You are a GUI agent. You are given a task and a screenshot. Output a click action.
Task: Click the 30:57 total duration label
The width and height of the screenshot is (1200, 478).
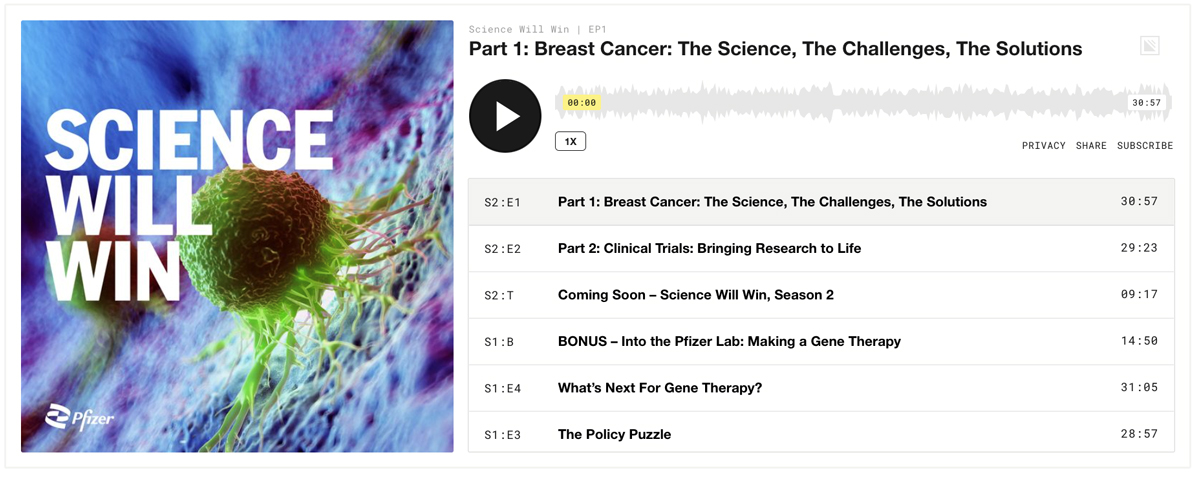tap(1147, 103)
